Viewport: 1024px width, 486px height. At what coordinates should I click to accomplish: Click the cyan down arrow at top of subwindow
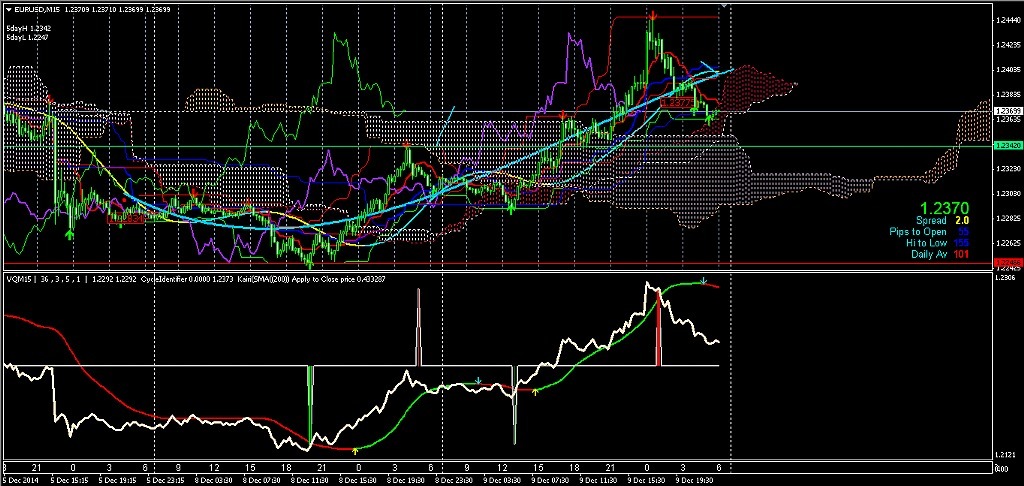(x=703, y=282)
